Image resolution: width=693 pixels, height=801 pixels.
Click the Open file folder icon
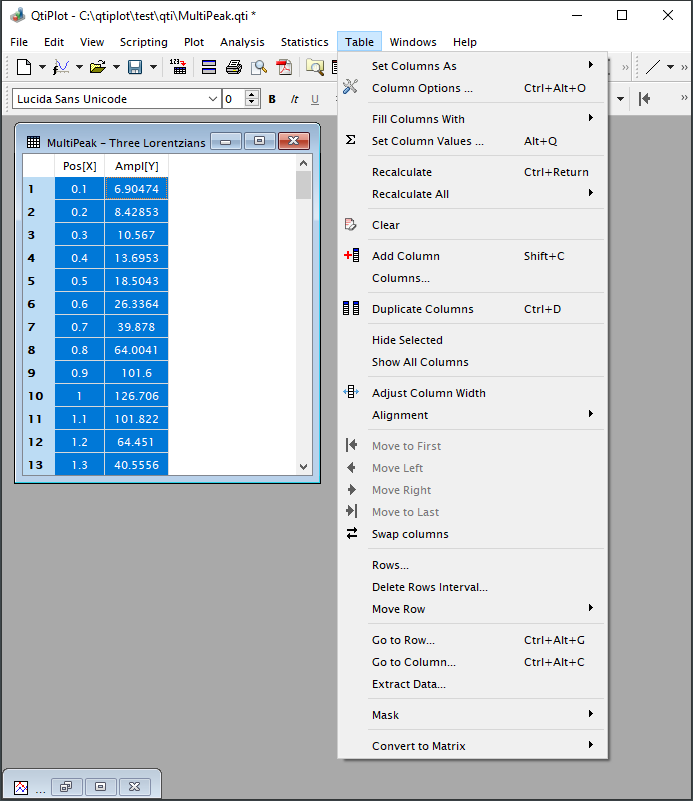tap(97, 67)
